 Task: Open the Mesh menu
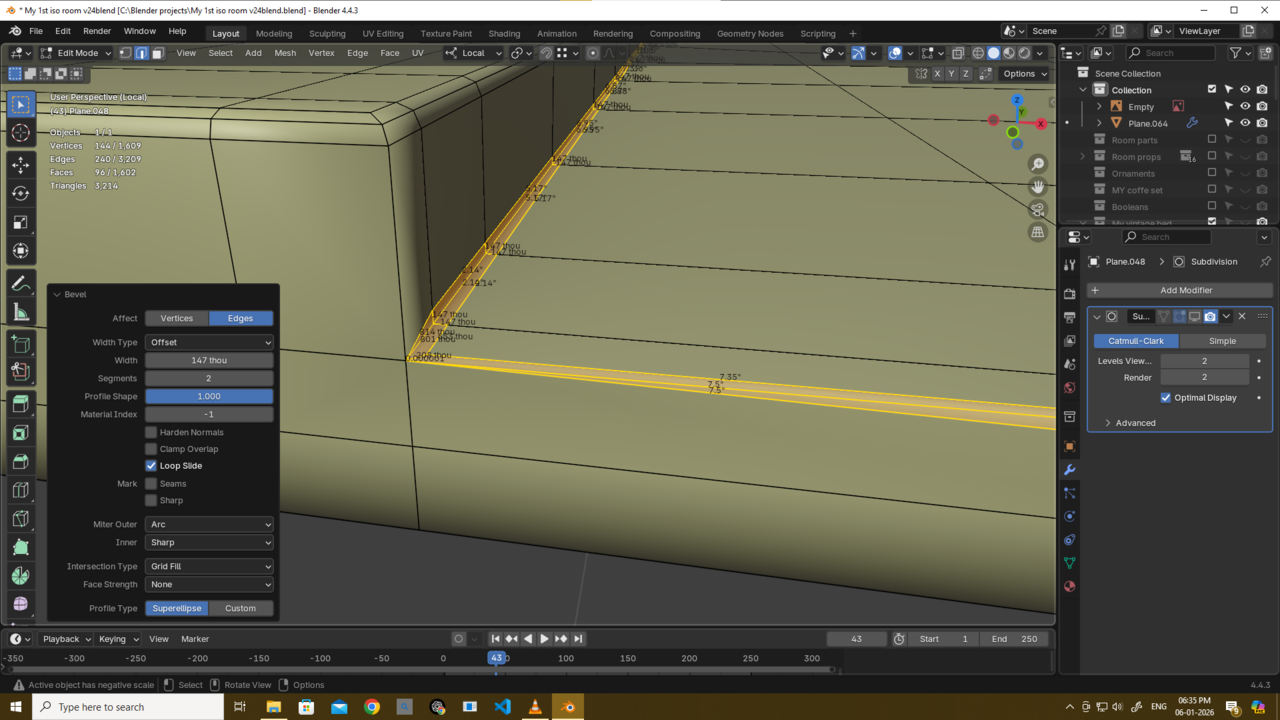click(285, 53)
